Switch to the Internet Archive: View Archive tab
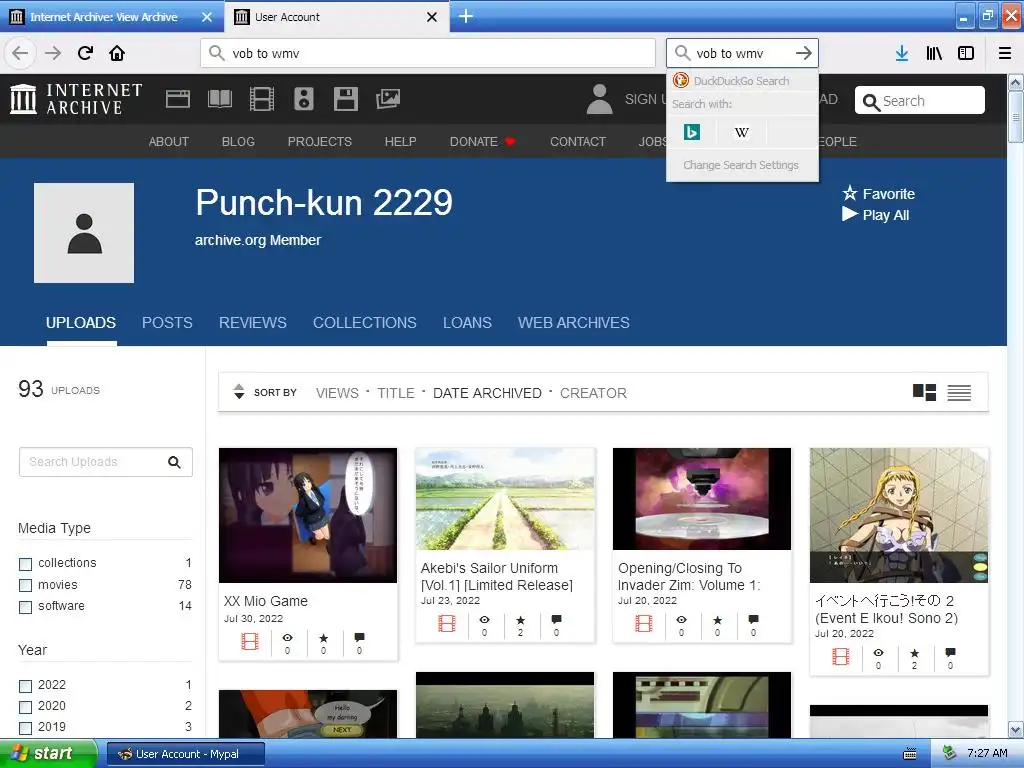This screenshot has height=768, width=1024. pyautogui.click(x=111, y=17)
